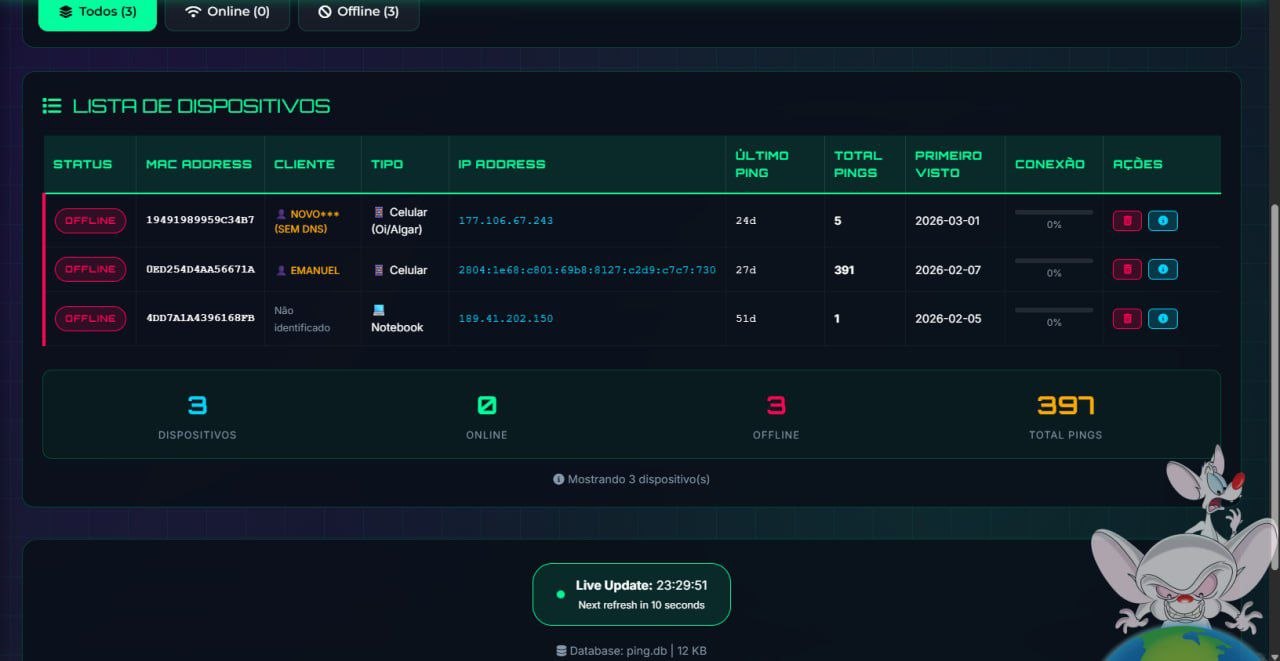The width and height of the screenshot is (1280, 661).
Task: Click the connection bar of EMANUEL row
Action: [1053, 261]
